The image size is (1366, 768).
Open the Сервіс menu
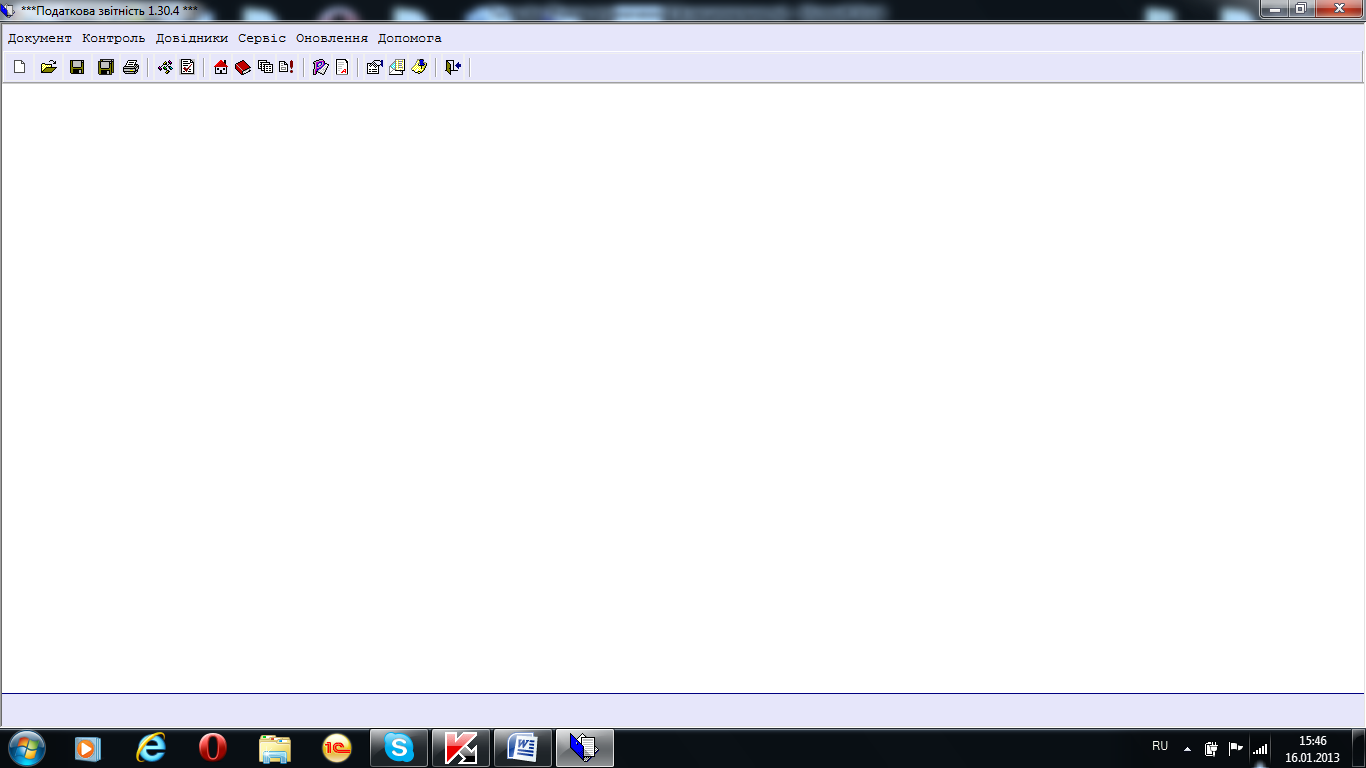[x=262, y=38]
